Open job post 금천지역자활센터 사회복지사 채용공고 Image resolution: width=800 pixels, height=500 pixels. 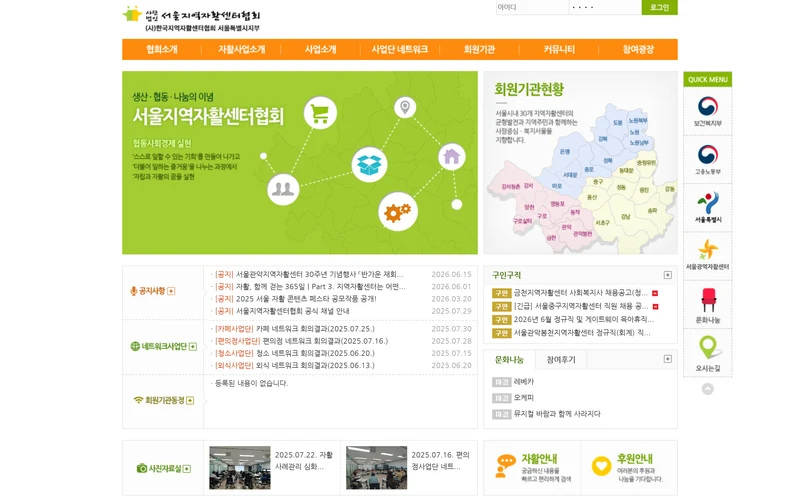pos(581,293)
